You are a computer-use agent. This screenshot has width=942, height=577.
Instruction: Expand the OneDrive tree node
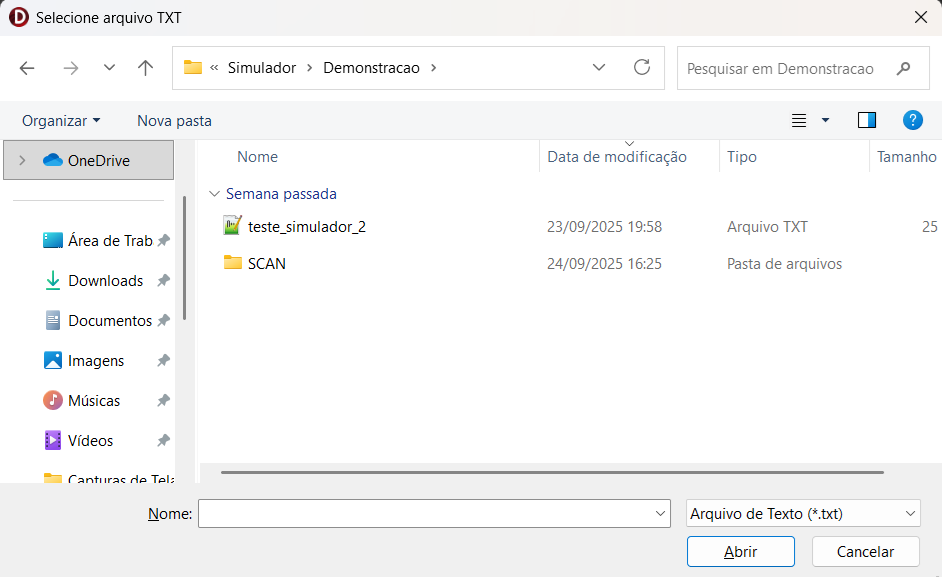click(22, 160)
